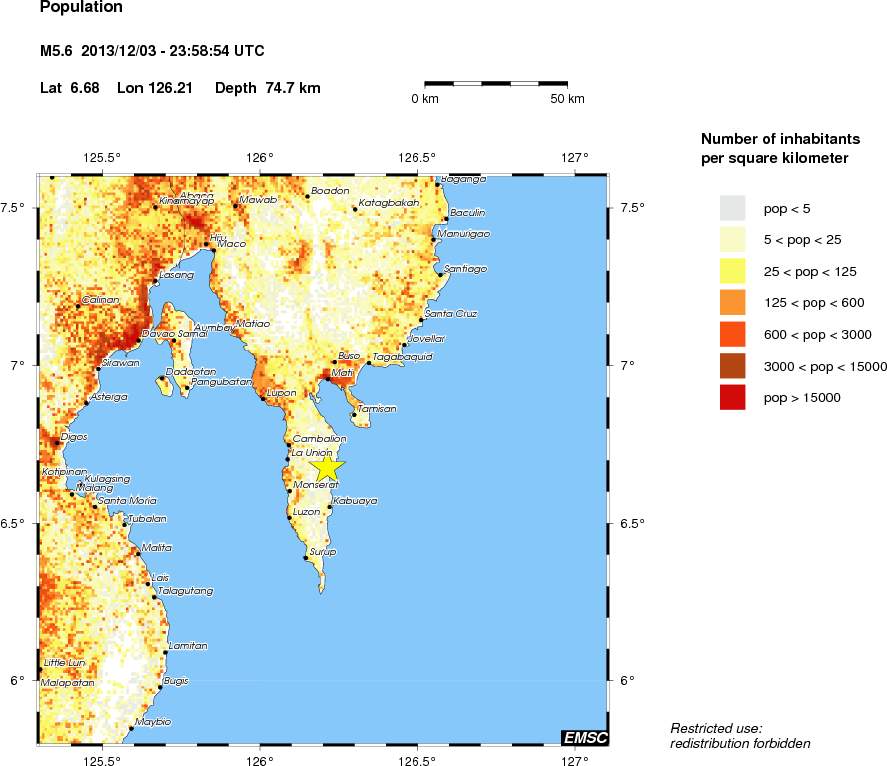The width and height of the screenshot is (887, 766).
Task: Click the 'Kulagsing' town label
Action: coord(107,479)
